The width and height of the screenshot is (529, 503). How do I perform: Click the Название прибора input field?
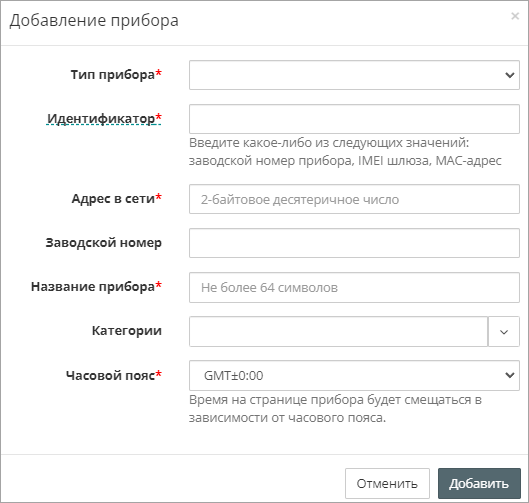[354, 287]
